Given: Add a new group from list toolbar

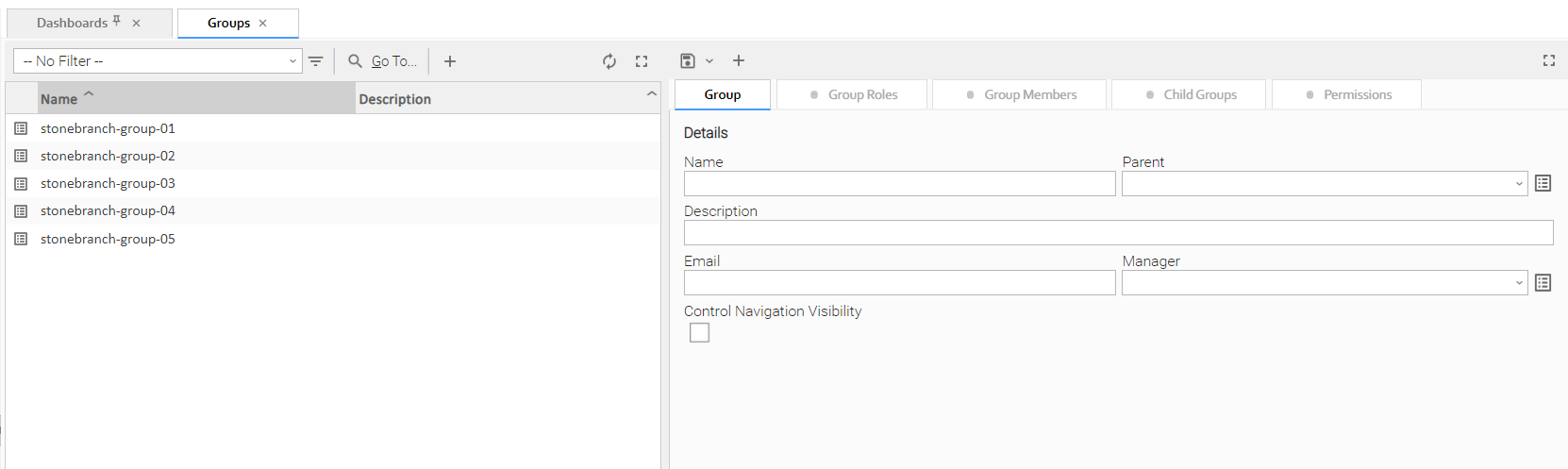Looking at the screenshot, I should 450,61.
